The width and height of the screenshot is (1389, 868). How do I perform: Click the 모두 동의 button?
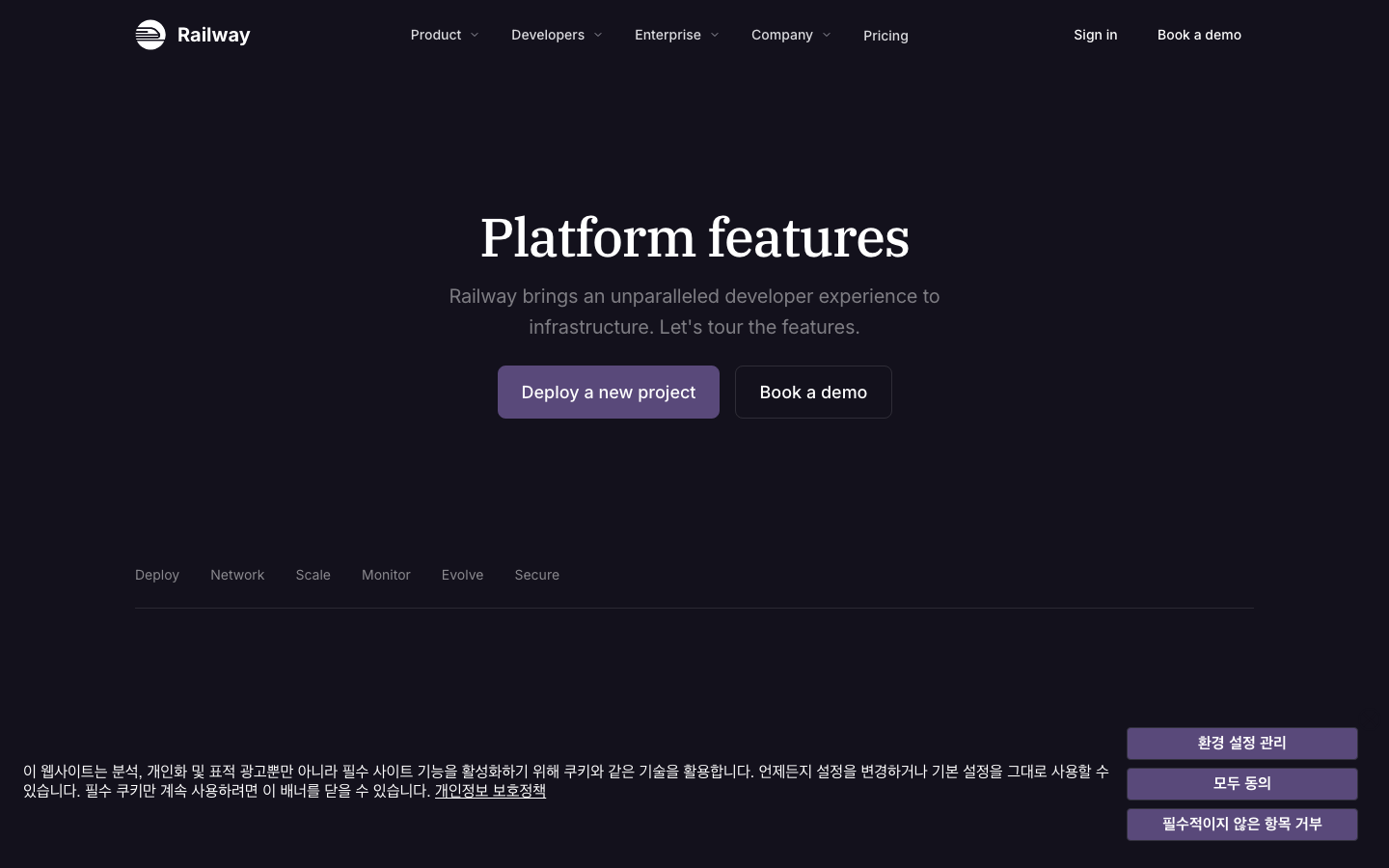tap(1242, 784)
